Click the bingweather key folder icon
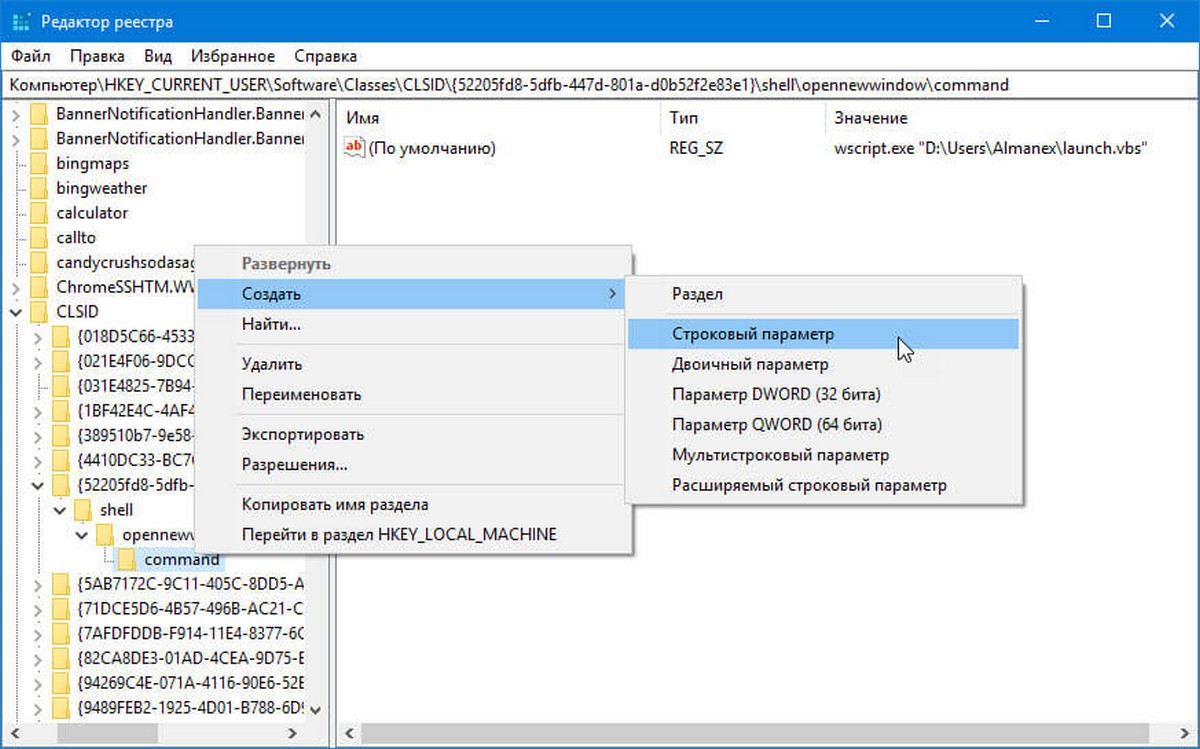This screenshot has height=749, width=1200. [40, 187]
